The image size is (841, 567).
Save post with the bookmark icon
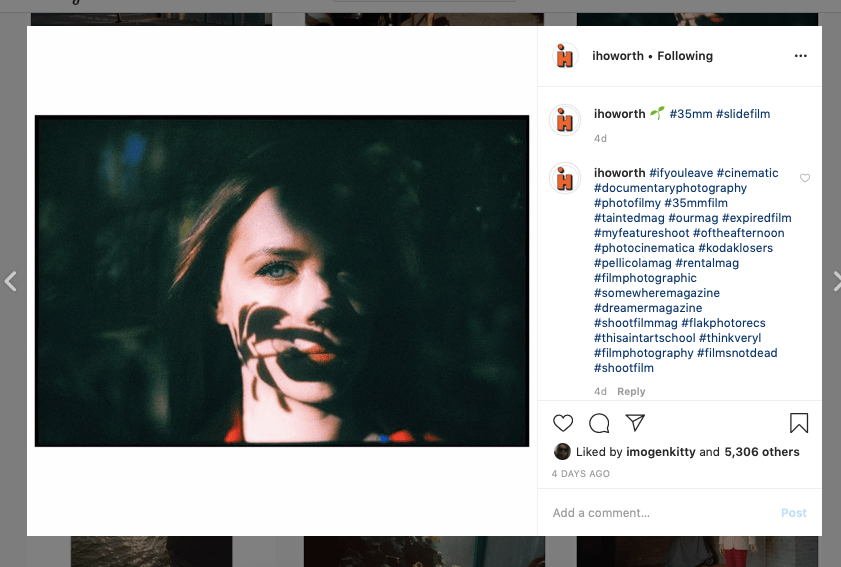[x=799, y=423]
